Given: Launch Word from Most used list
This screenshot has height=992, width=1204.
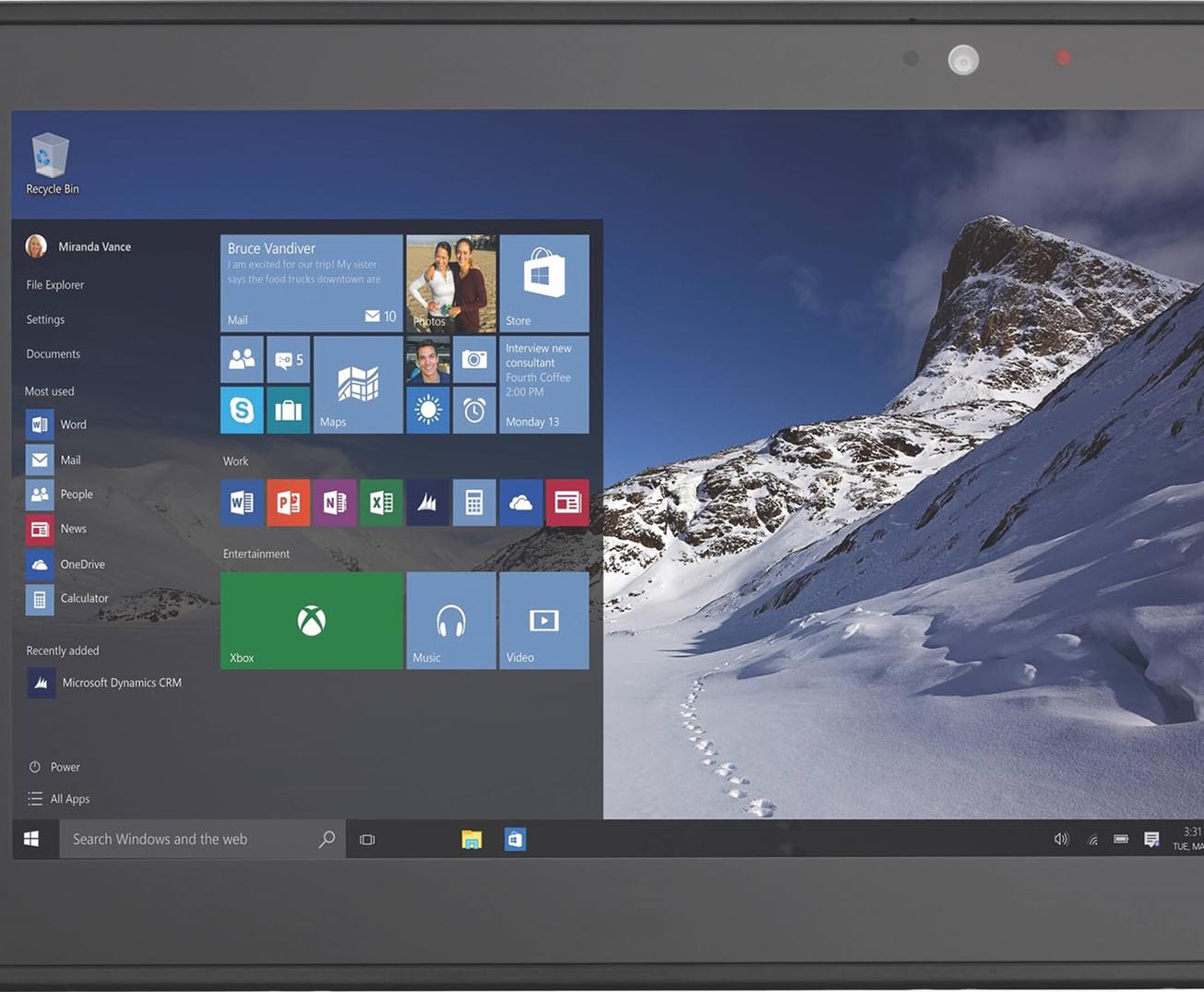Looking at the screenshot, I should (x=57, y=424).
